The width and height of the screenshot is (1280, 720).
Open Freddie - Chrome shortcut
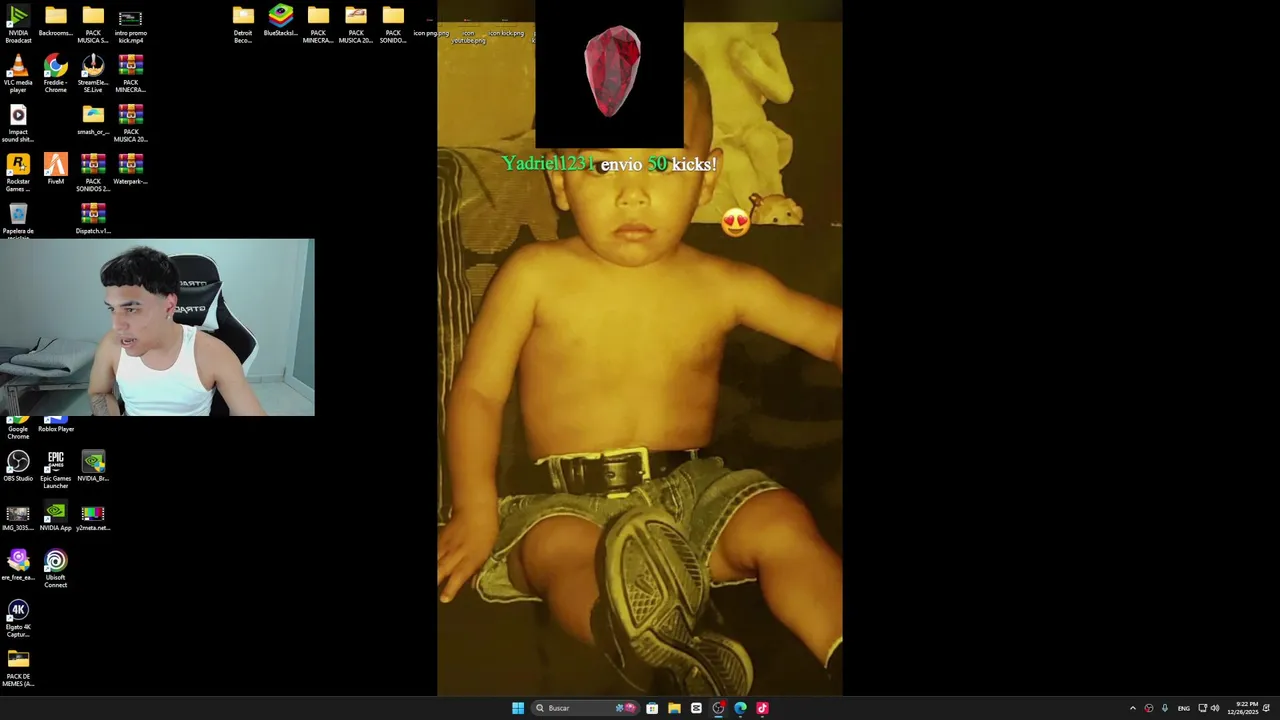(56, 74)
